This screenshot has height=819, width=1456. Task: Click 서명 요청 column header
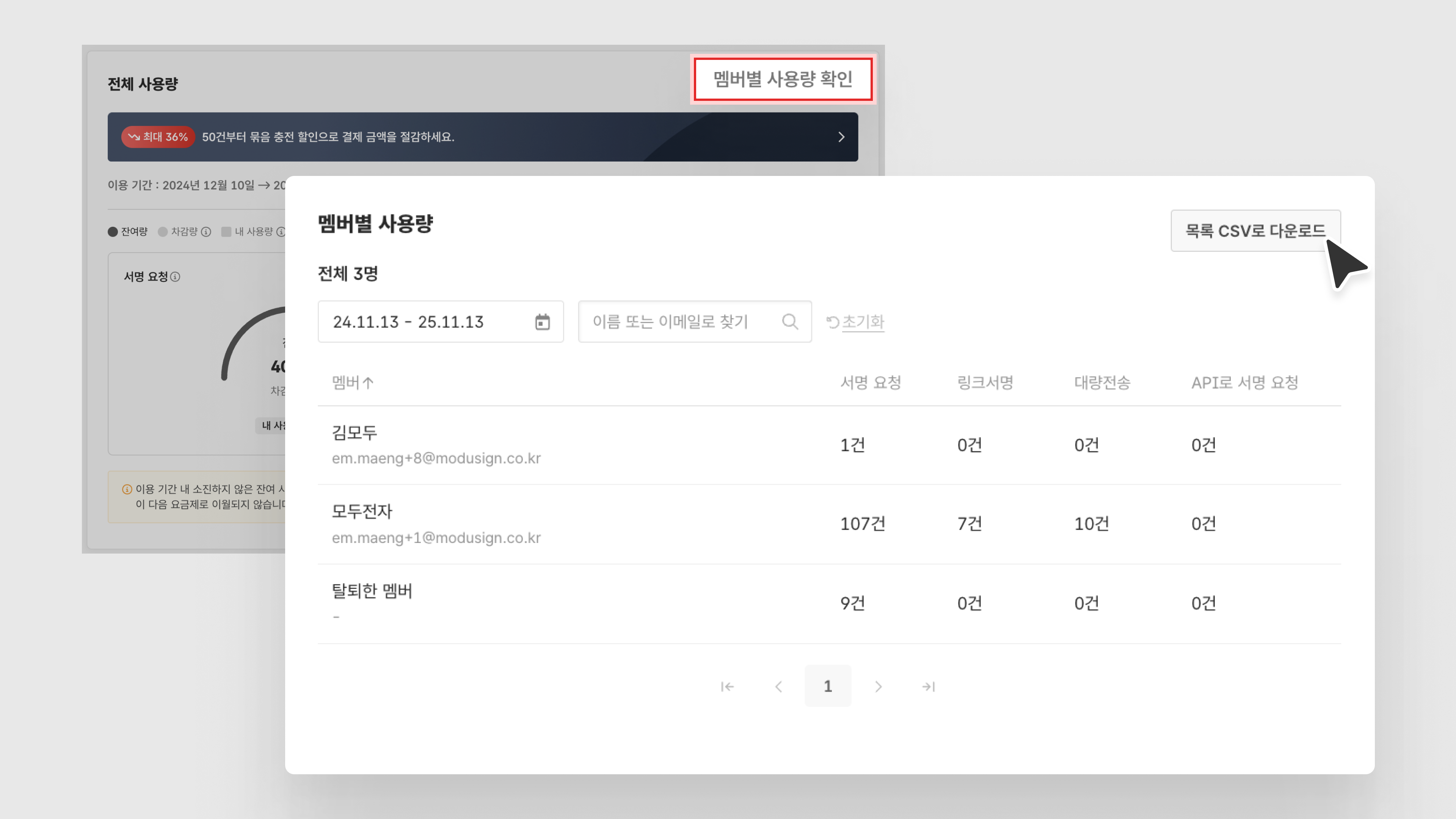coord(871,383)
